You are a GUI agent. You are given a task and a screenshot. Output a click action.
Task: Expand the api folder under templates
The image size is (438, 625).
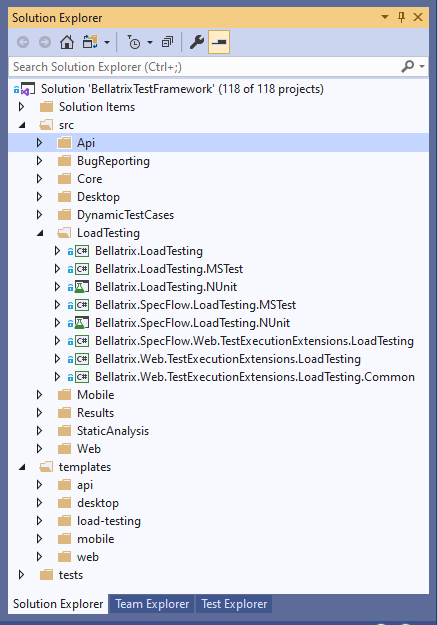pos(39,485)
